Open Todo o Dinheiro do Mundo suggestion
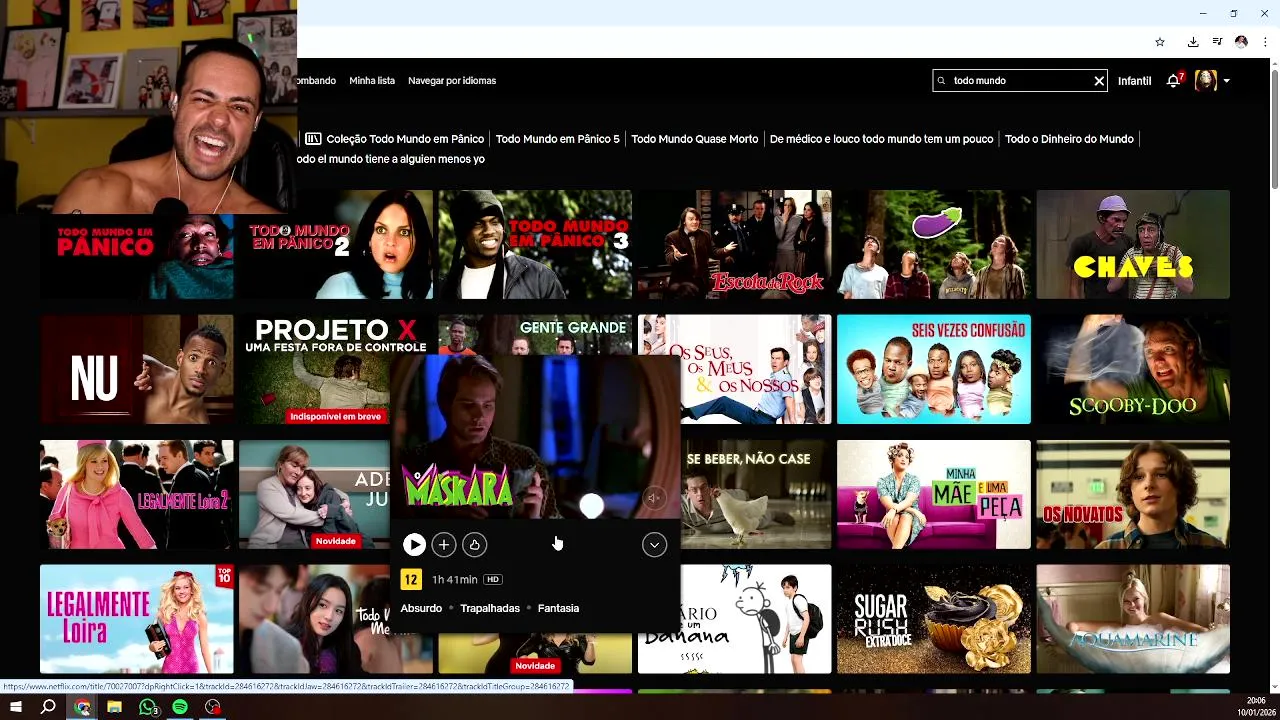This screenshot has width=1280, height=720. [x=1069, y=139]
